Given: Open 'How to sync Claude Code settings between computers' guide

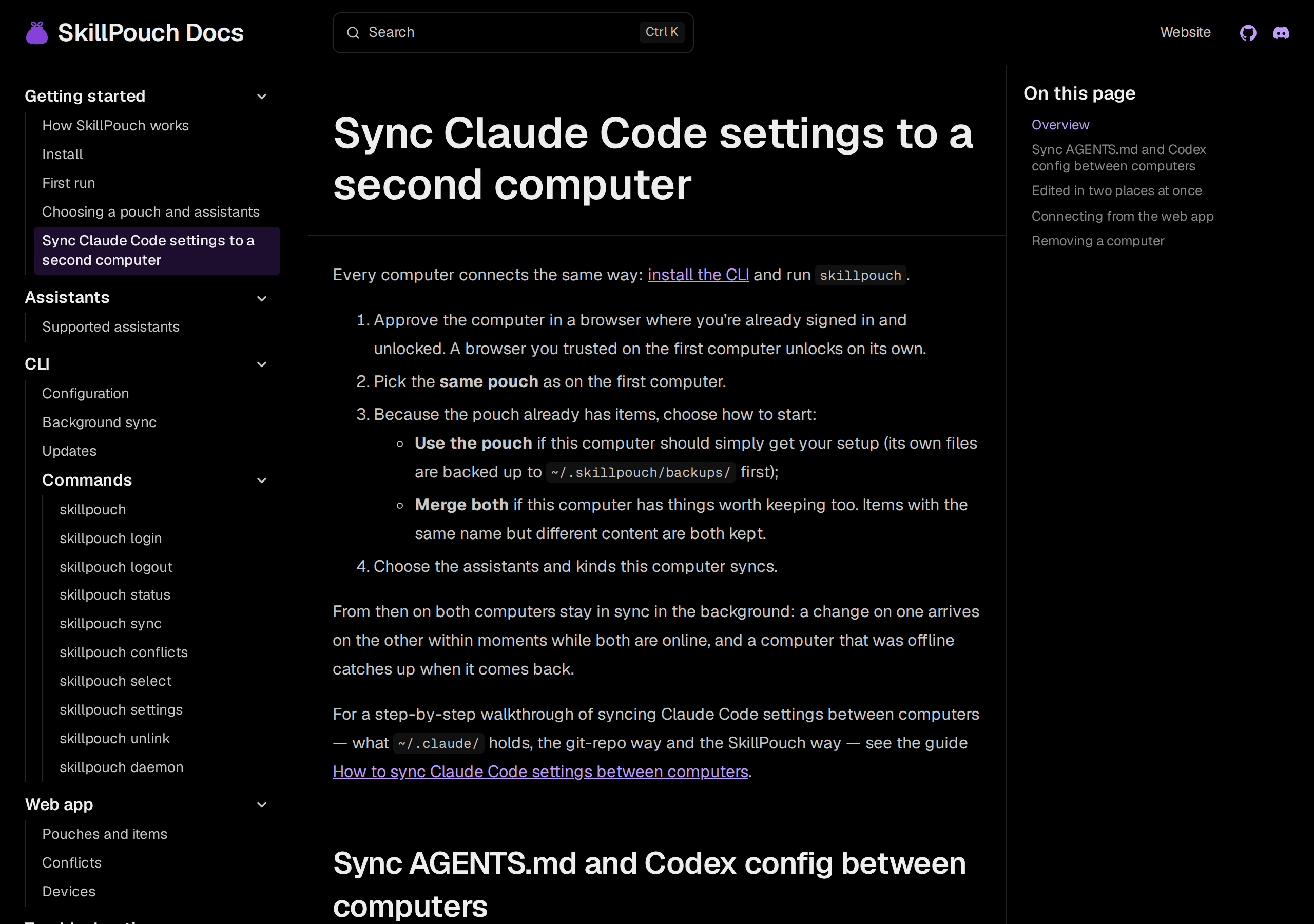Looking at the screenshot, I should pyautogui.click(x=540, y=772).
